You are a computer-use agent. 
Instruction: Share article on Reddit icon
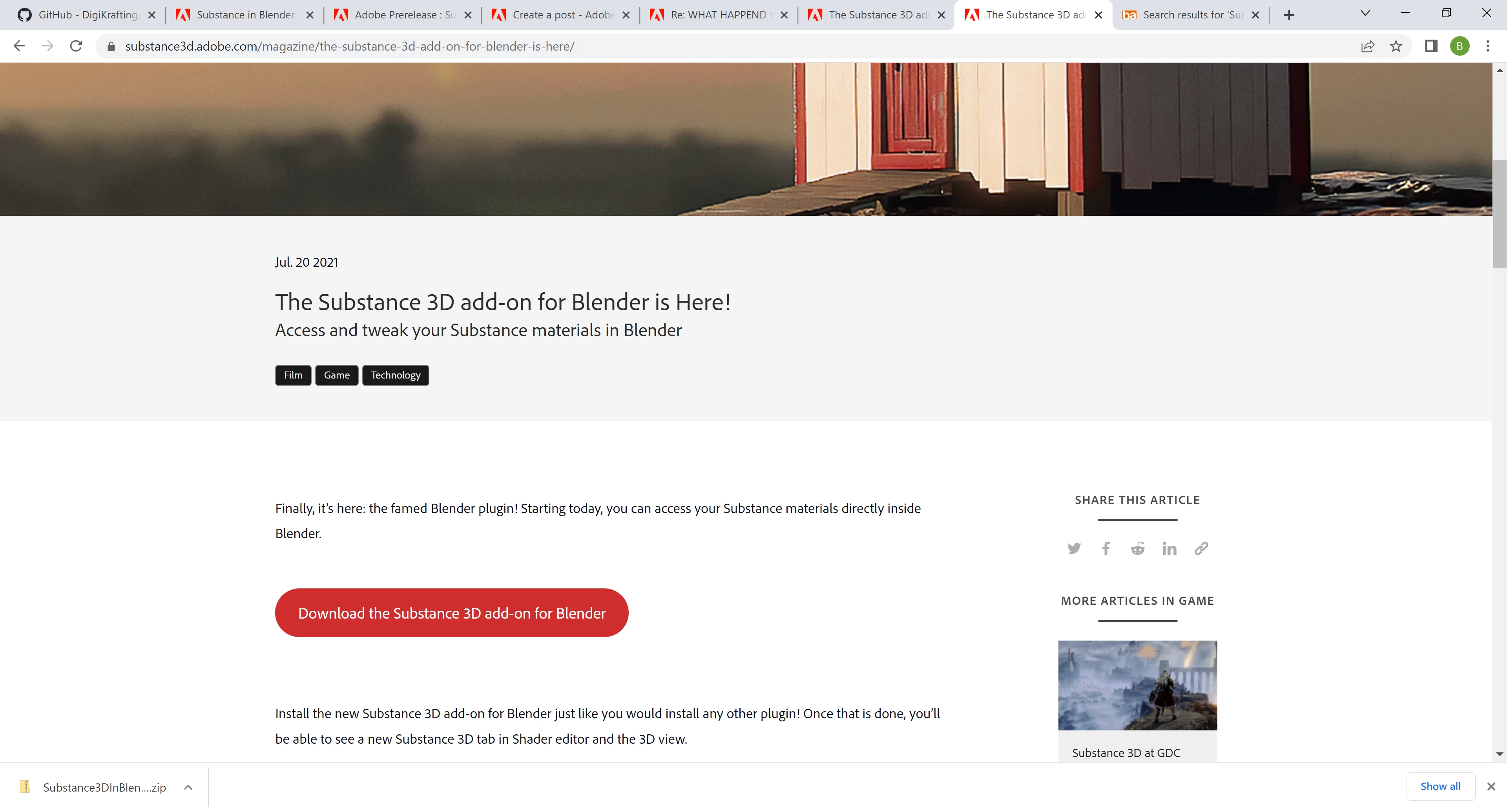pos(1137,548)
